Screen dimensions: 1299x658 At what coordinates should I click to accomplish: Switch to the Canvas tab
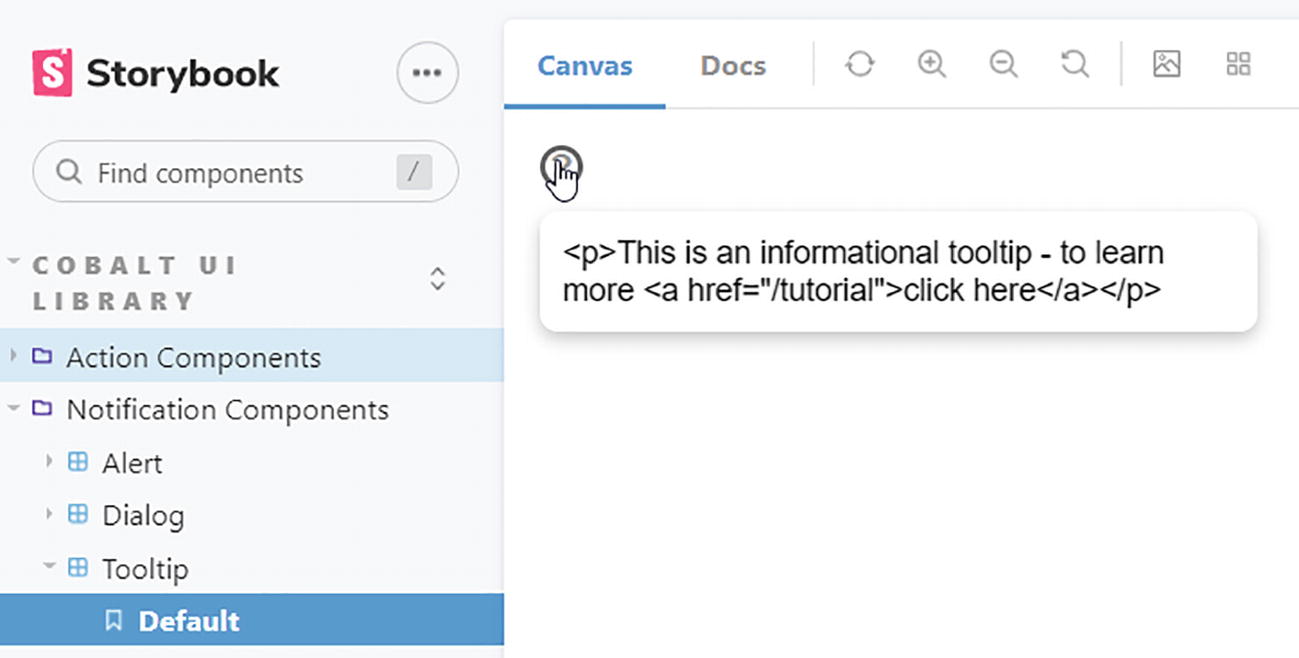coord(585,66)
